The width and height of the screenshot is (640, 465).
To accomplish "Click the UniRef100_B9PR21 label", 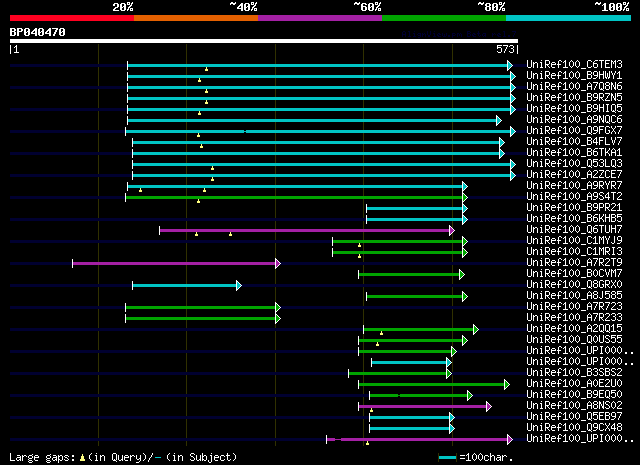I will point(574,208).
